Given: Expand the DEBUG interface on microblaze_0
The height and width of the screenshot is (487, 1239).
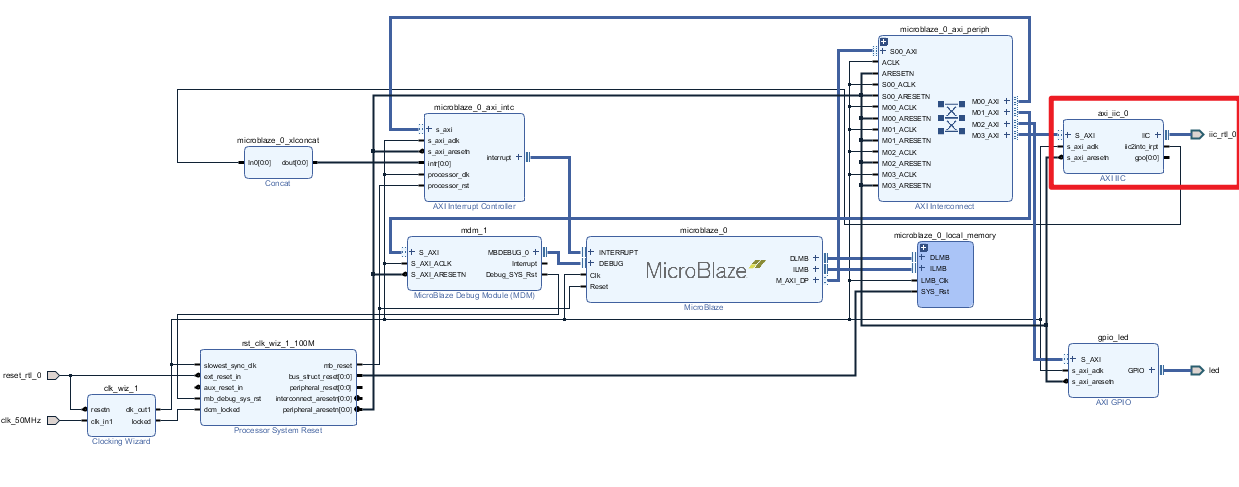Looking at the screenshot, I should [592, 263].
